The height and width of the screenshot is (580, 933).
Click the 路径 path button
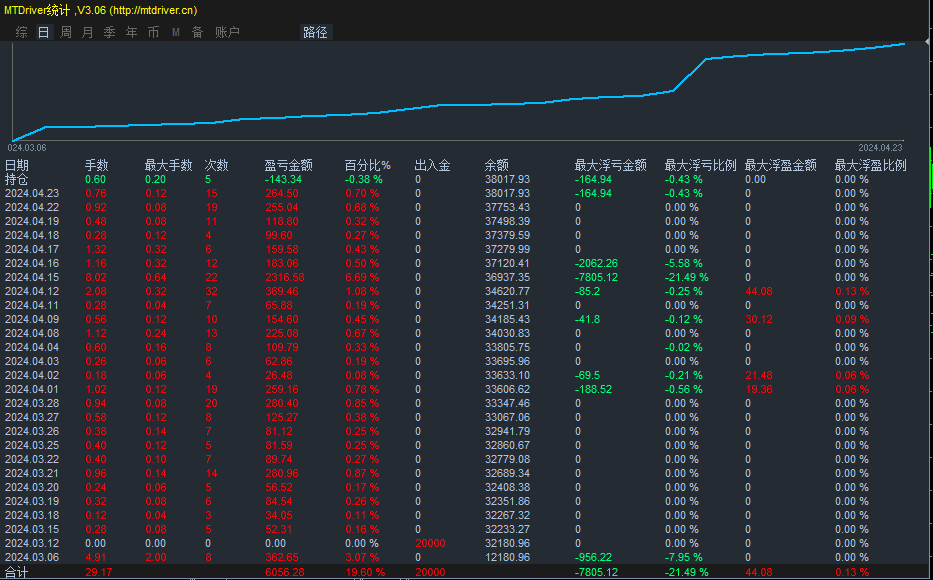pyautogui.click(x=315, y=31)
